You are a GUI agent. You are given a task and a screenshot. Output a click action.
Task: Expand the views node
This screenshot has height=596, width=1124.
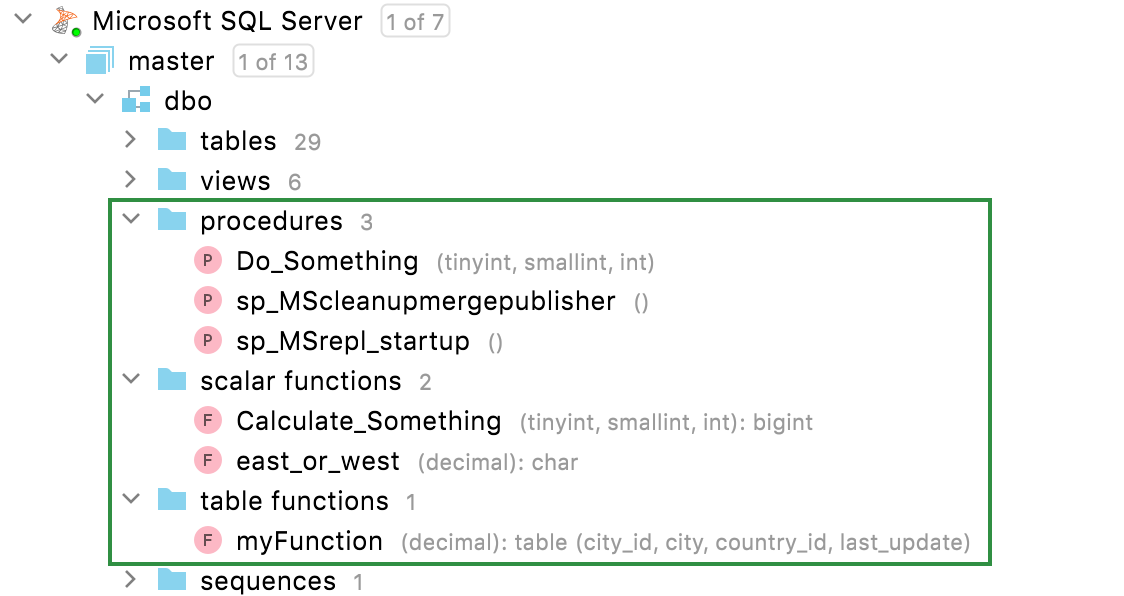point(130,180)
